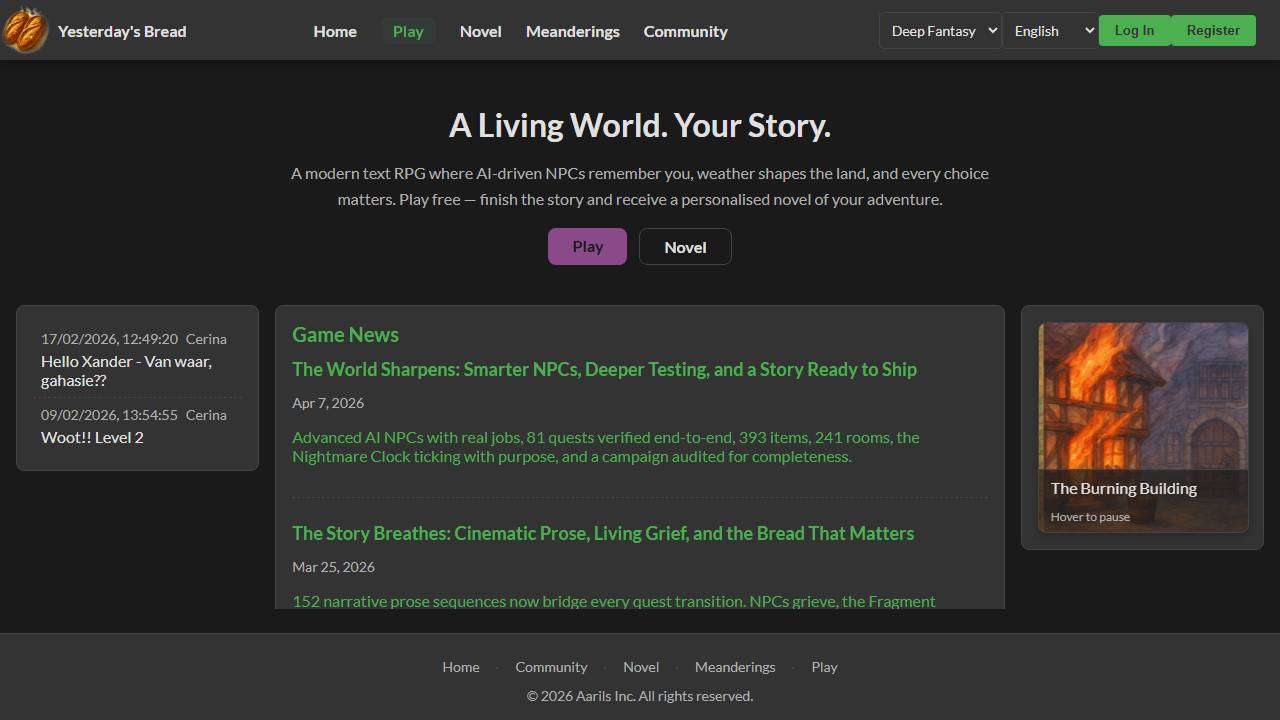The image size is (1280, 720).
Task: Go to Home in the top navigation
Action: pyautogui.click(x=335, y=31)
